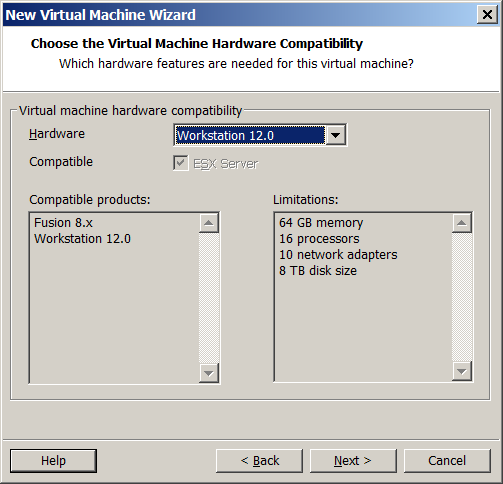Click the Help button
The width and height of the screenshot is (503, 484).
tap(53, 461)
